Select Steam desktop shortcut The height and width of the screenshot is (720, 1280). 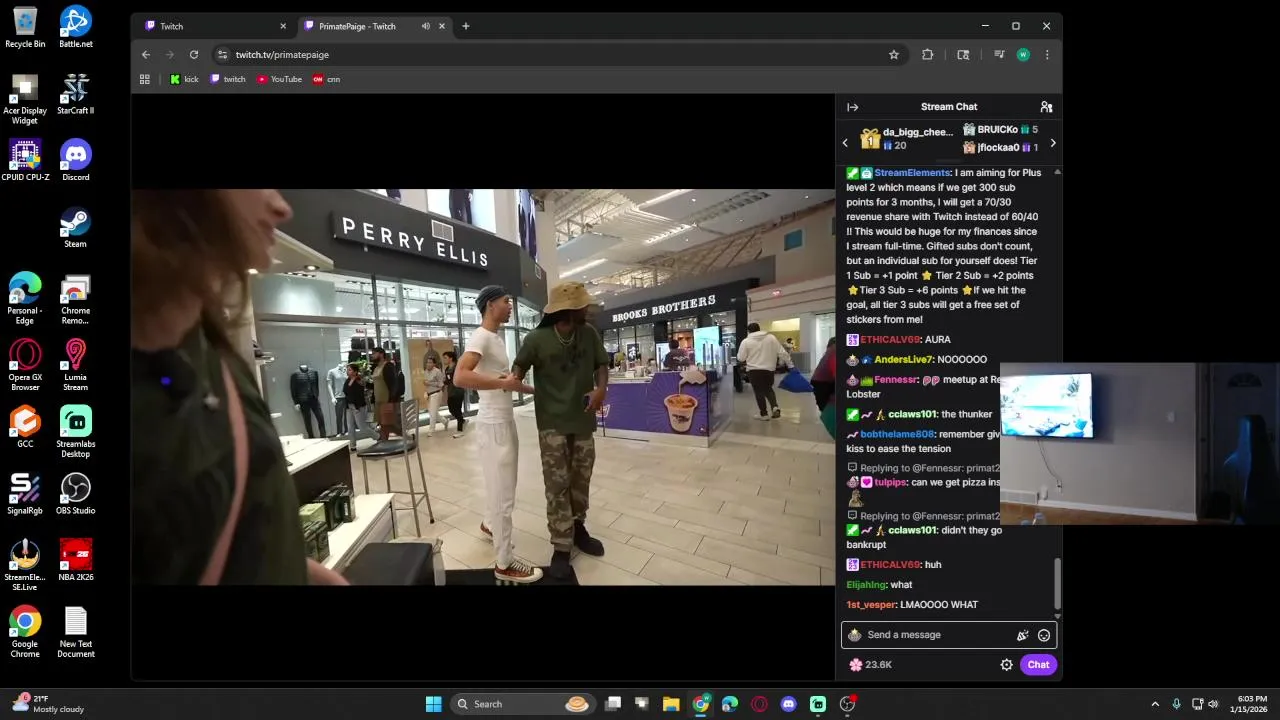(x=76, y=227)
